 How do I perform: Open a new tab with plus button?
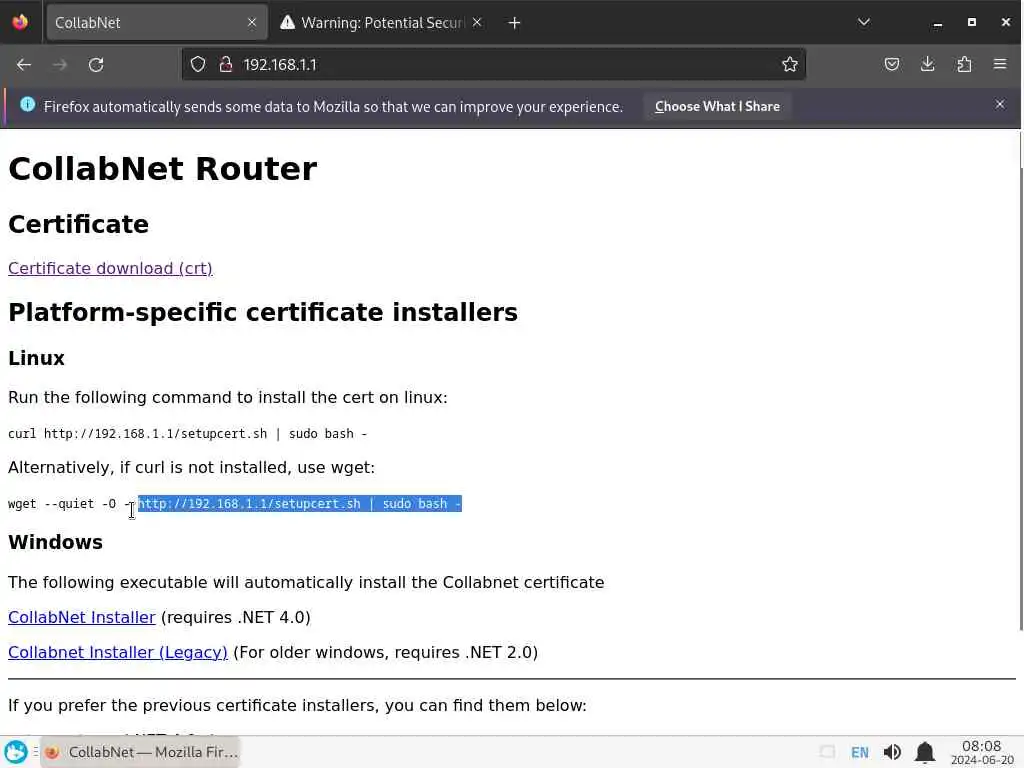[x=514, y=23]
